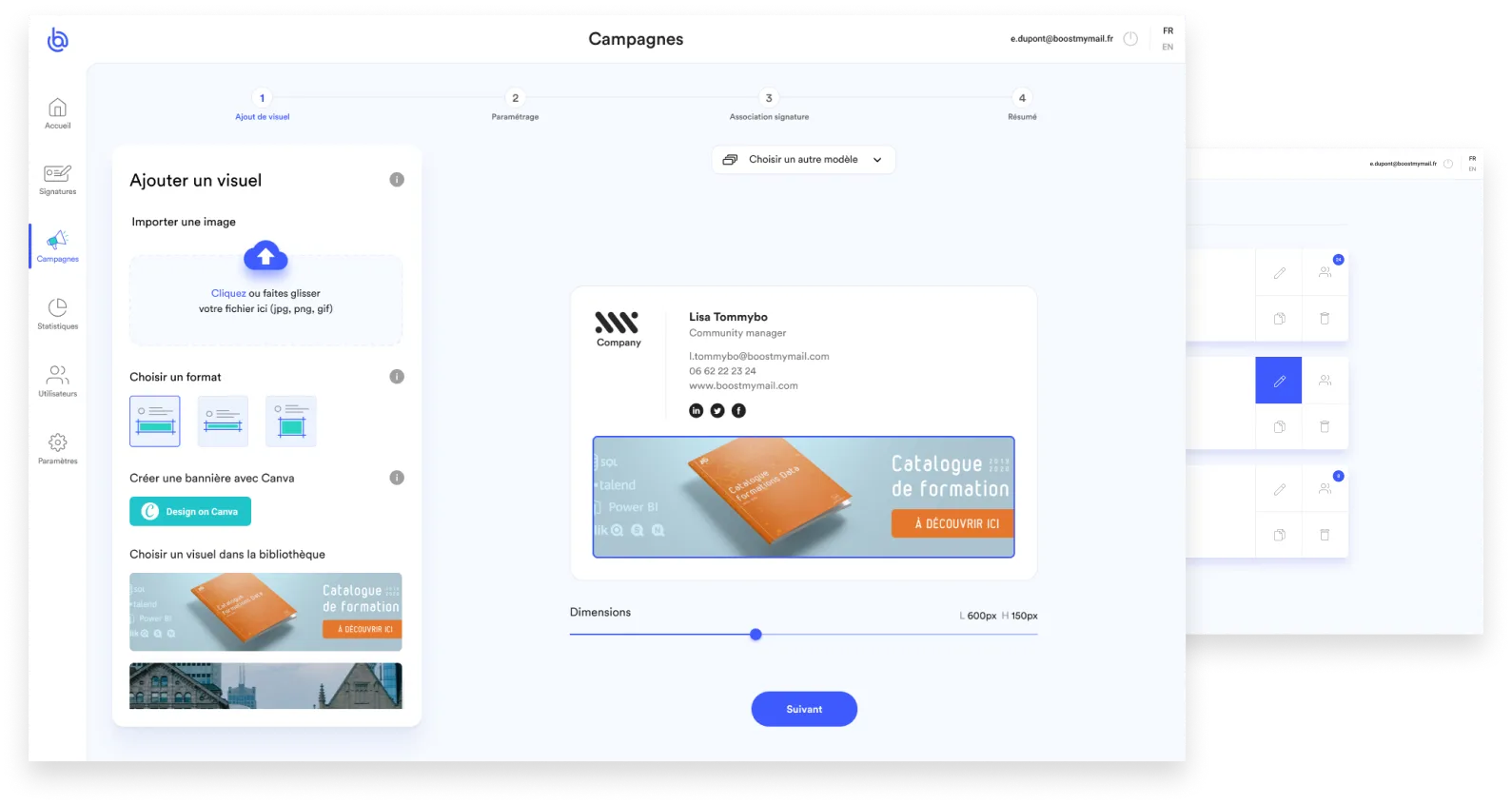Click the image upload drop zone text
1512x805 pixels.
(265, 301)
